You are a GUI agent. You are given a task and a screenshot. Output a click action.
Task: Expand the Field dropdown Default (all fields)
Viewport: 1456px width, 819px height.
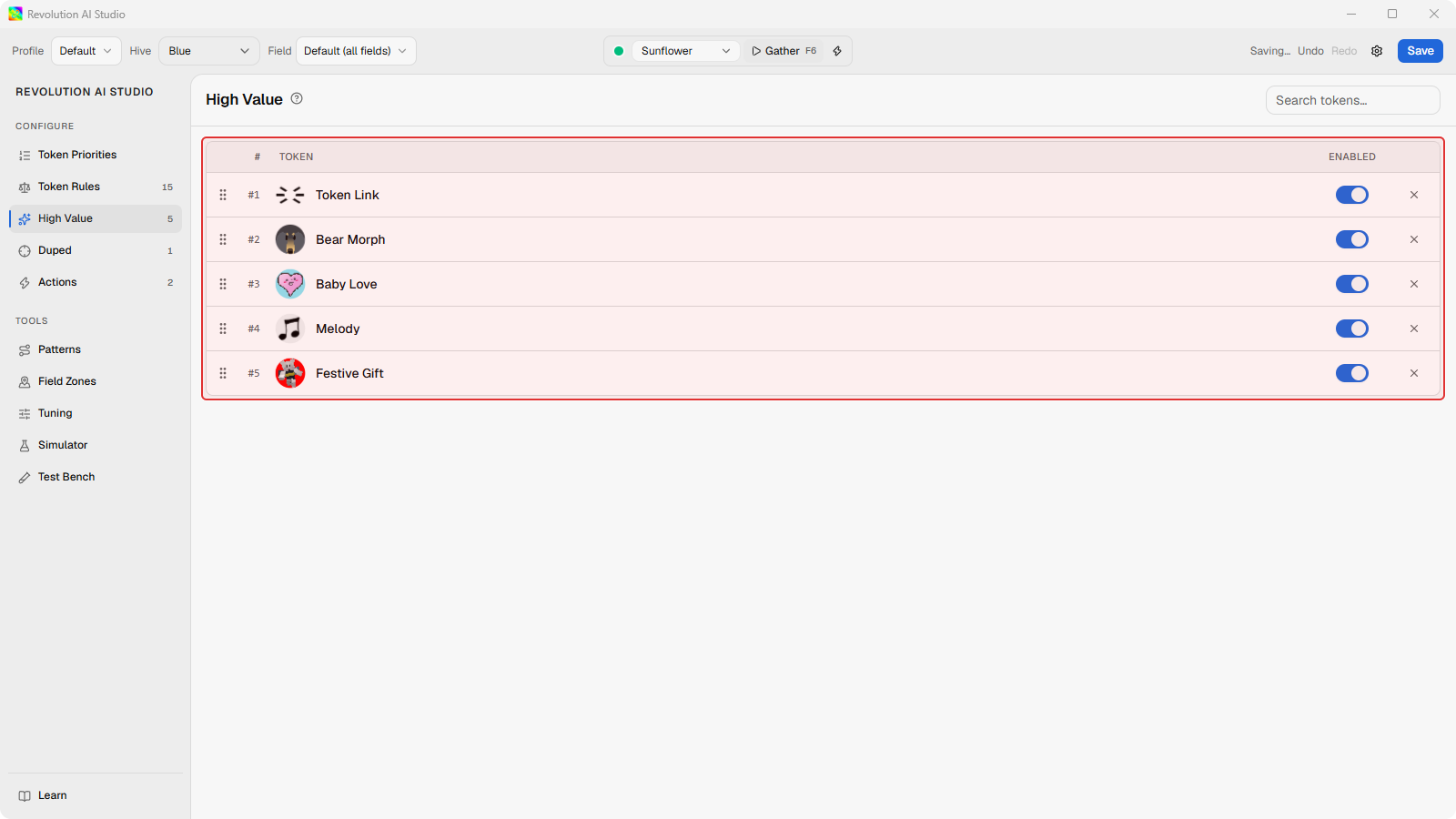tap(356, 51)
